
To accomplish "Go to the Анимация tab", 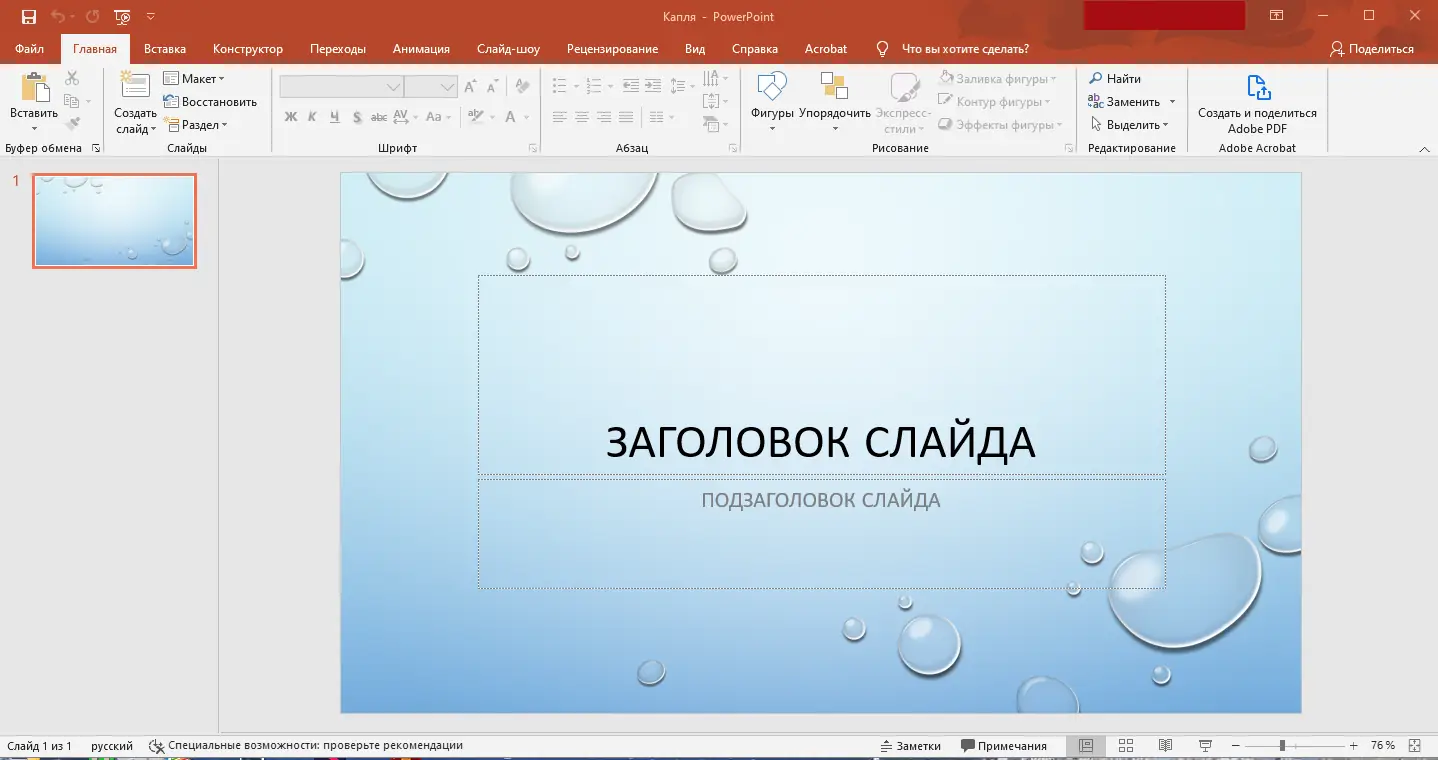I will (x=421, y=49).
